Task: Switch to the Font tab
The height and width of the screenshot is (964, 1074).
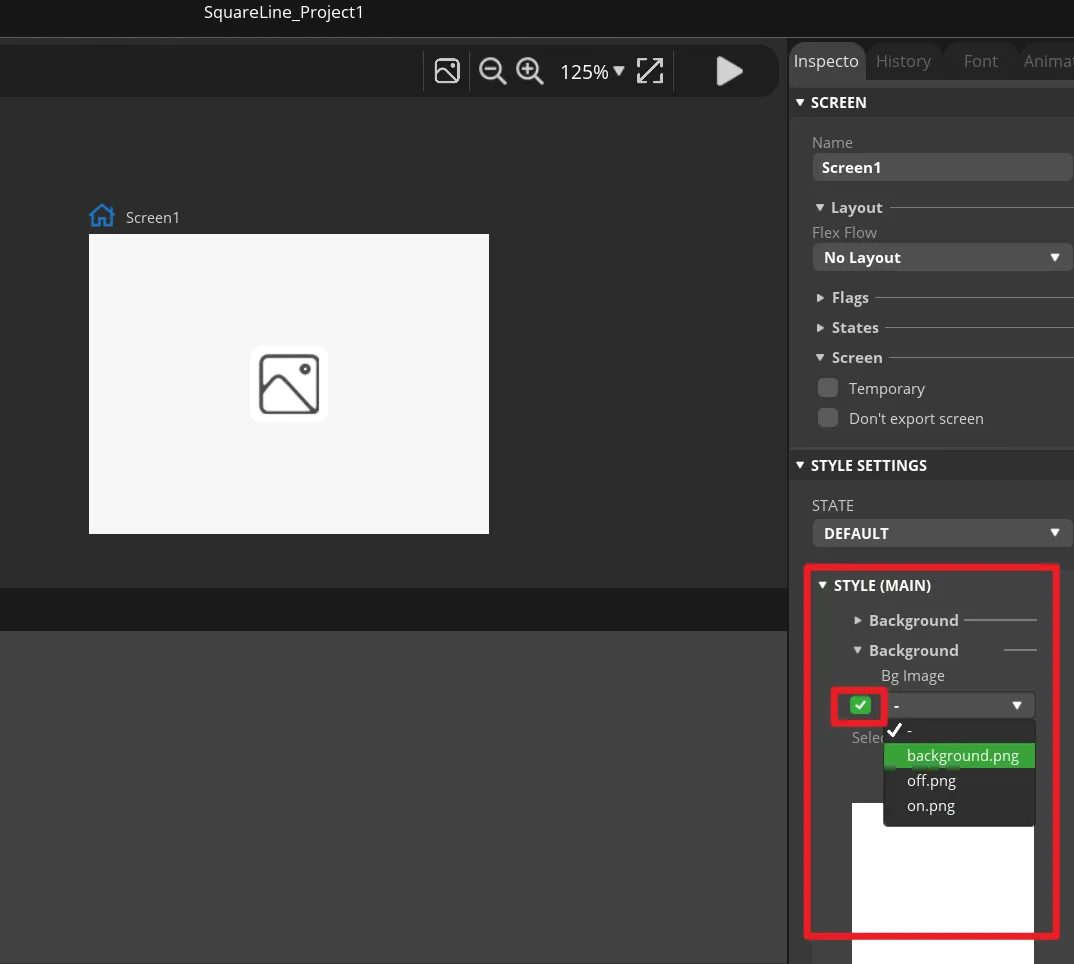Action: click(980, 61)
